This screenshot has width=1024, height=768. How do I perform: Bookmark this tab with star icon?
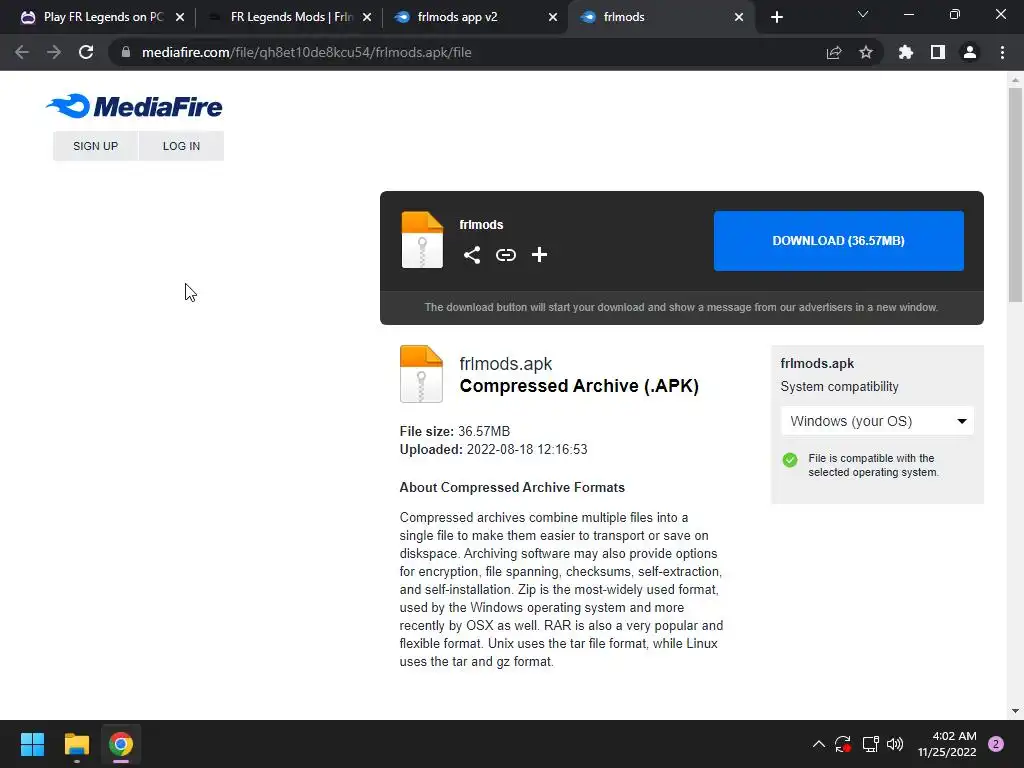(x=865, y=52)
